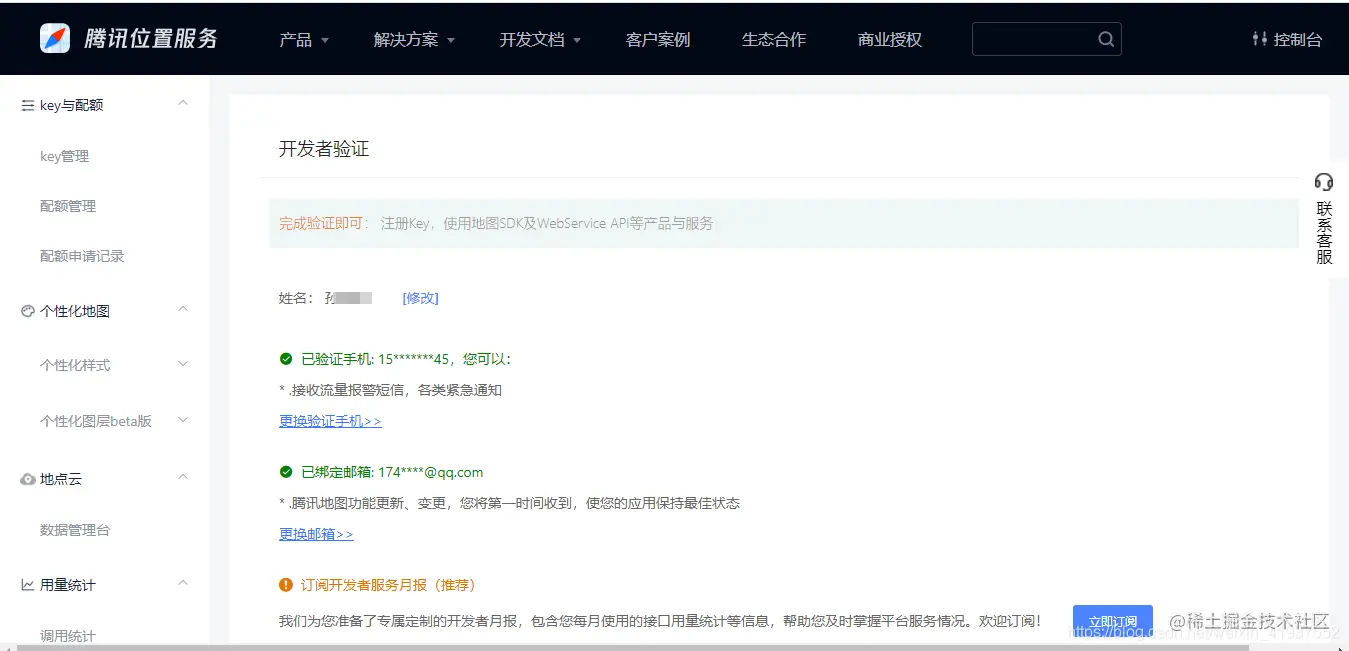1349x651 pixels.
Task: Click the Tencent Location Service logo icon
Action: click(55, 39)
